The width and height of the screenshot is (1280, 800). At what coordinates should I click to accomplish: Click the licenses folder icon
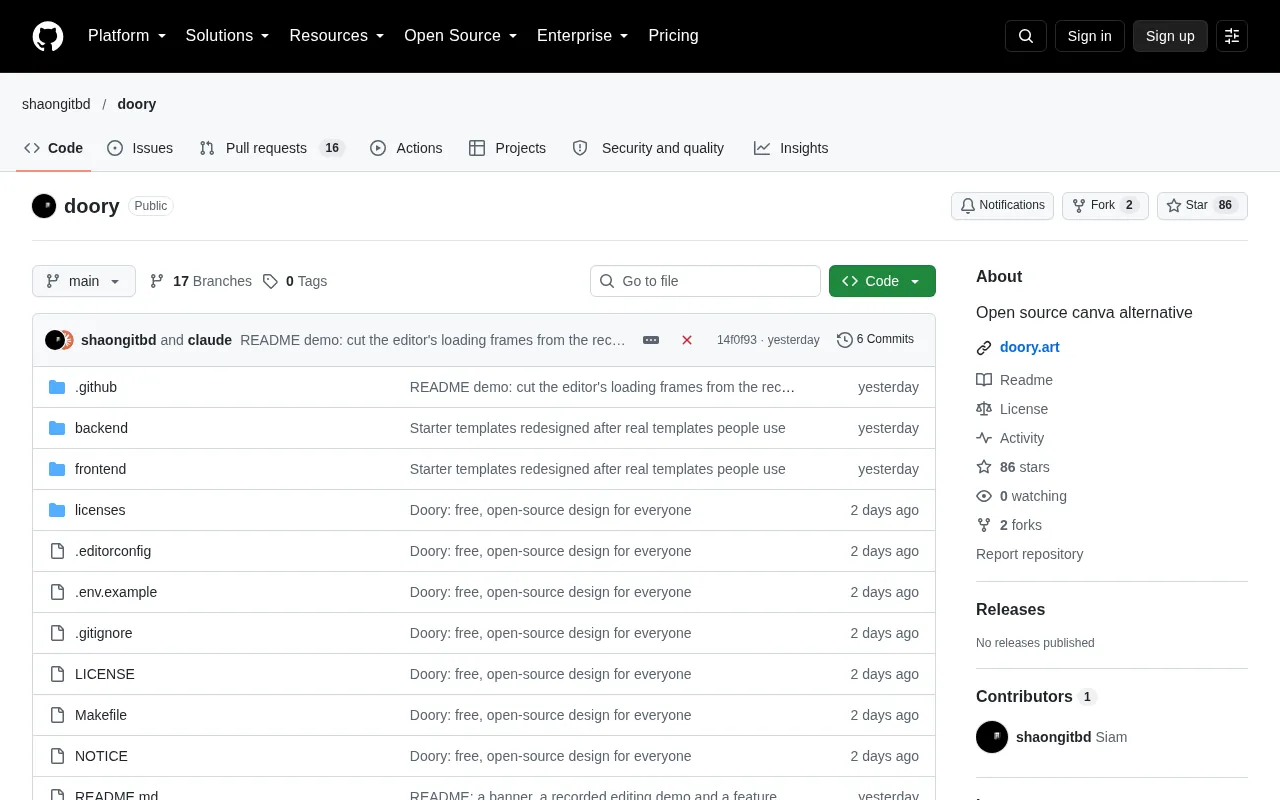[x=57, y=510]
